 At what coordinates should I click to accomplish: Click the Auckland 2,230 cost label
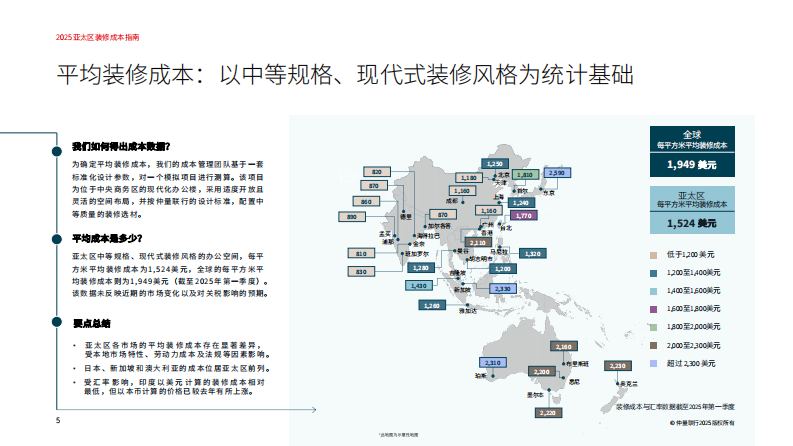pyautogui.click(x=619, y=366)
